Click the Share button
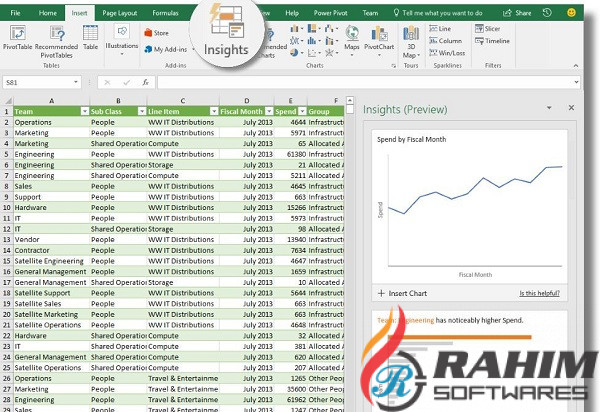 (x=517, y=13)
